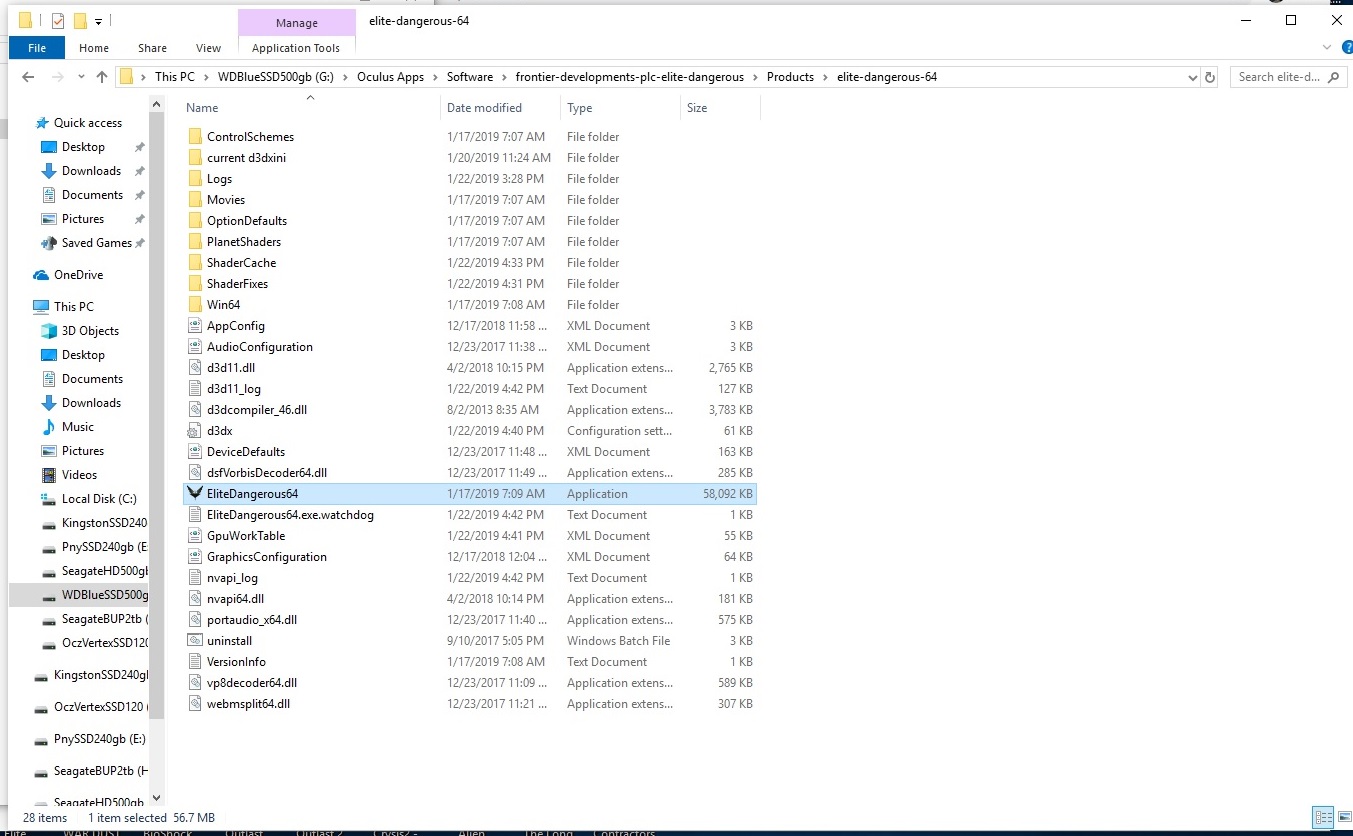The width and height of the screenshot is (1353, 836).
Task: Select the VersionInfo text document
Action: coord(236,661)
